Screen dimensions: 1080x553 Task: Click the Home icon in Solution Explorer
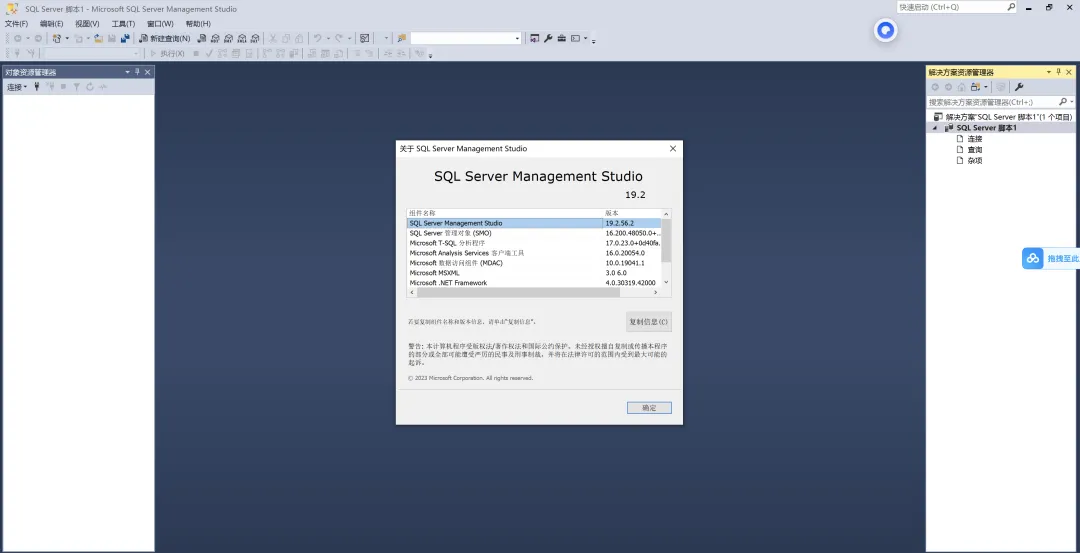[962, 87]
